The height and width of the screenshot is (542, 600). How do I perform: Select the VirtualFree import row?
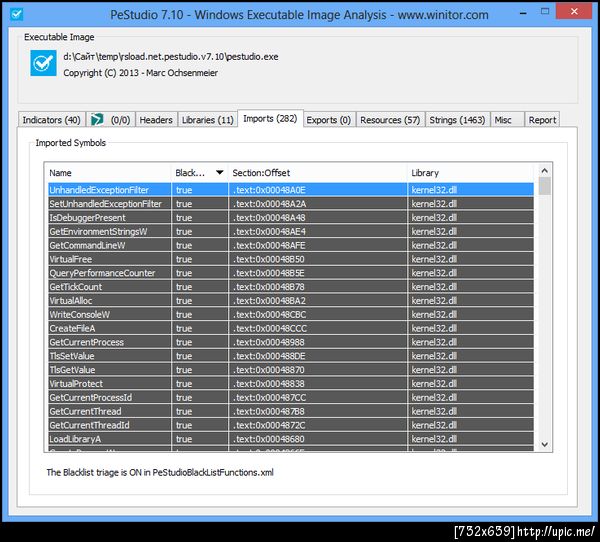pyautogui.click(x=291, y=259)
